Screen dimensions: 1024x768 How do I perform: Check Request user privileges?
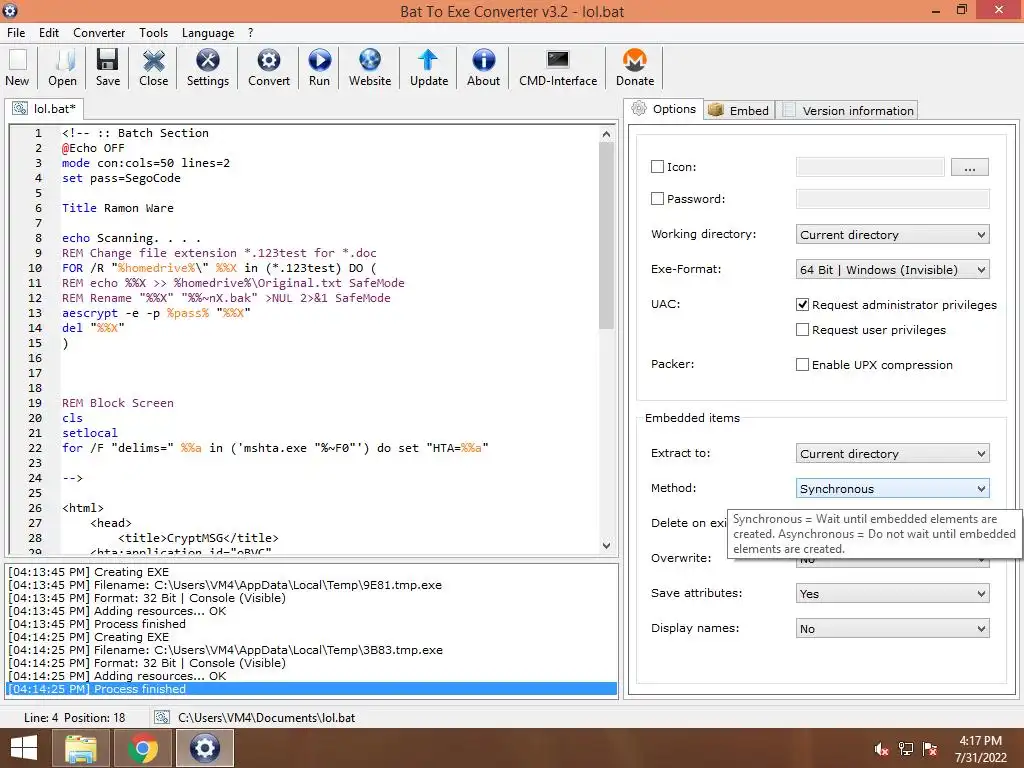(803, 330)
